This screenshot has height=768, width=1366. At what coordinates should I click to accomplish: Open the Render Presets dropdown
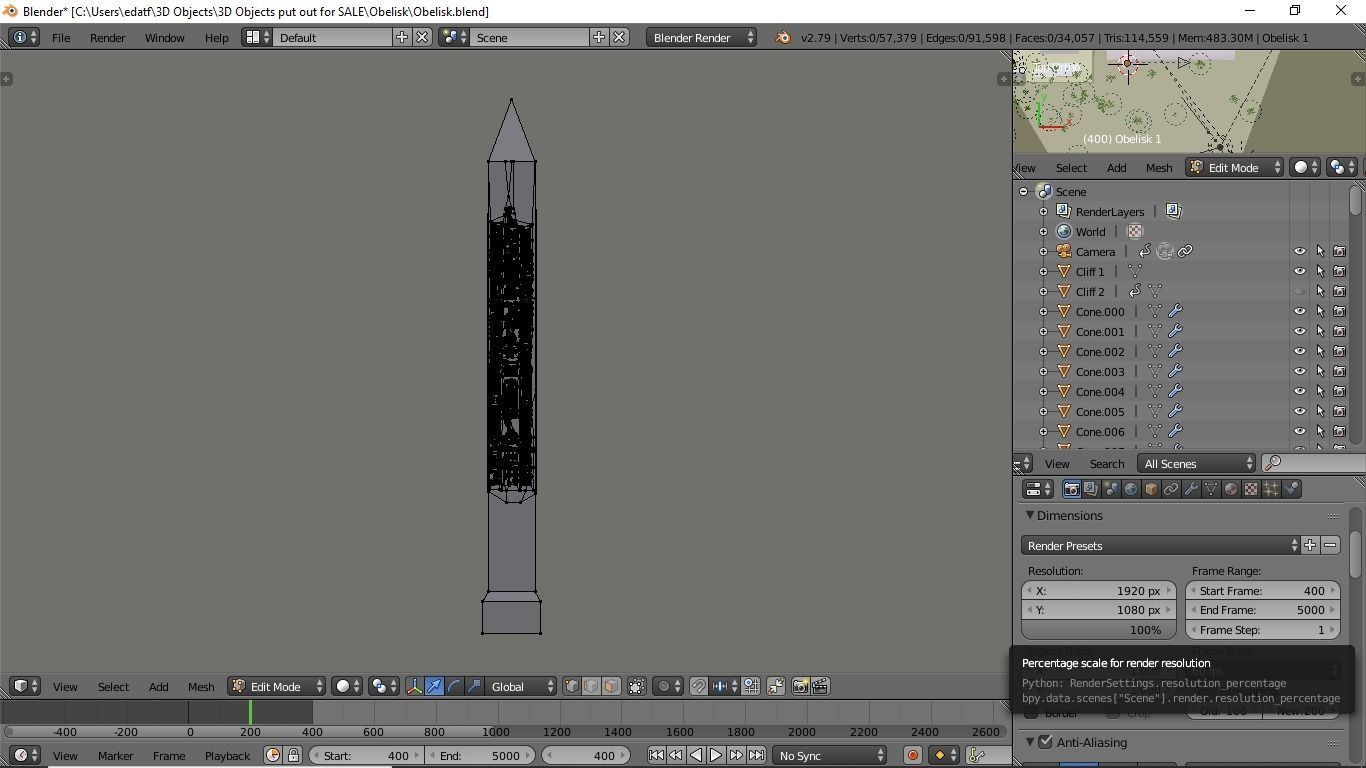tap(1161, 545)
